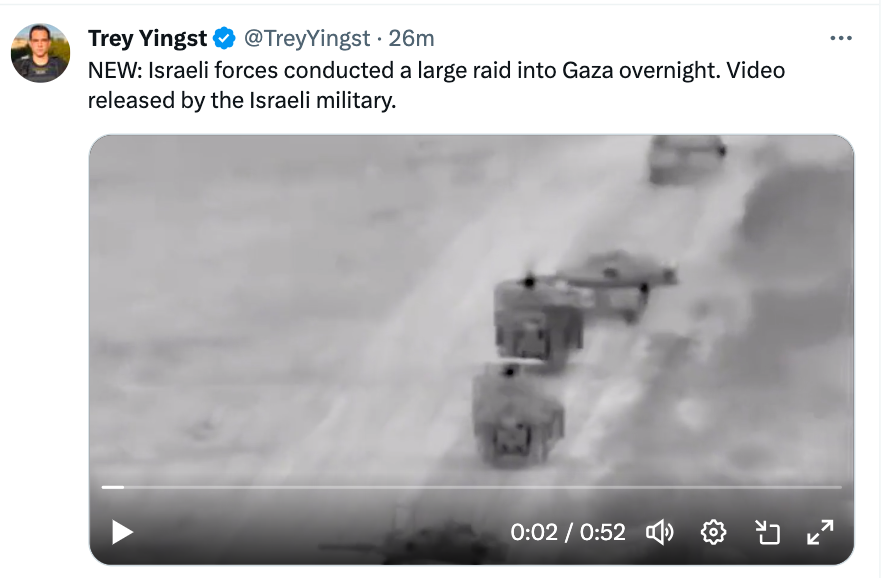
Task: Click the played portion of the progress bar
Action: click(113, 487)
